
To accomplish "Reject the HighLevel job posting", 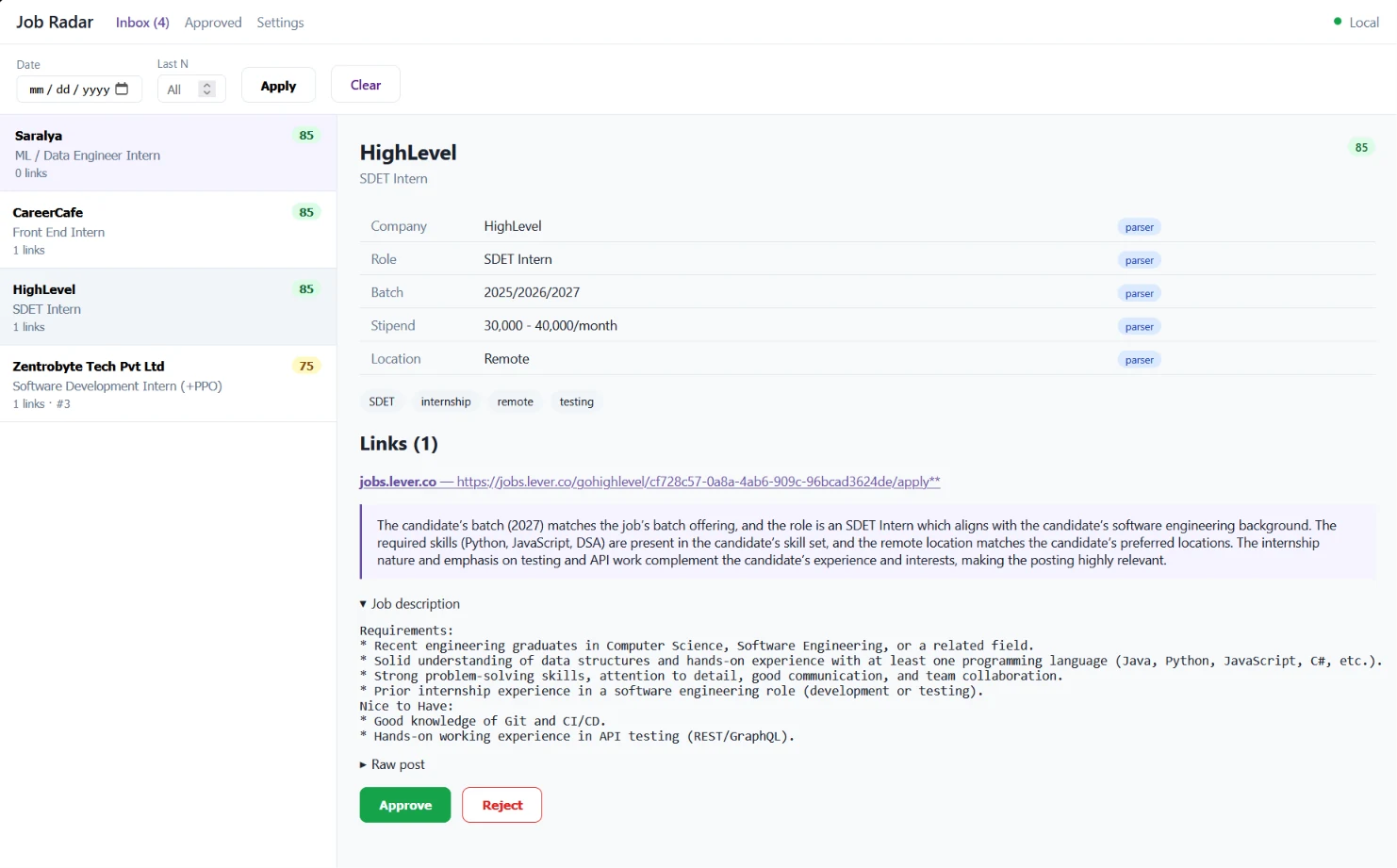I will click(x=501, y=805).
